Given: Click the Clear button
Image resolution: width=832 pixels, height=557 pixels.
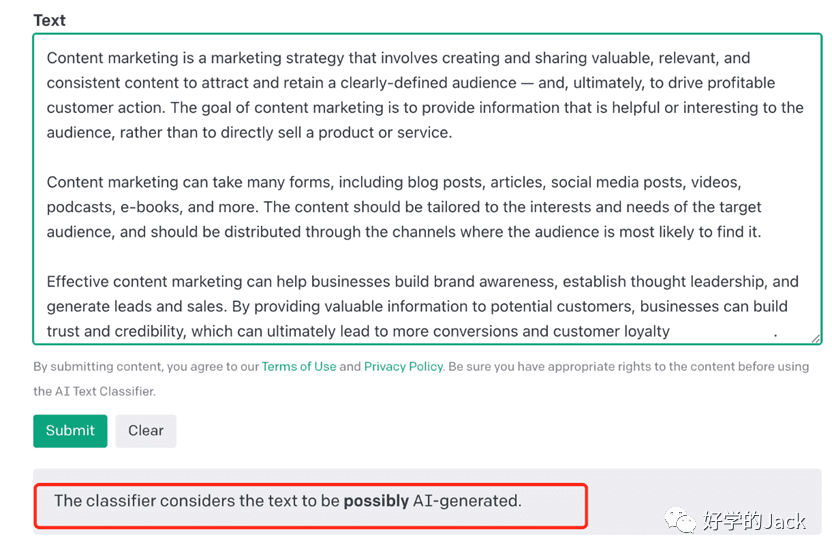Looking at the screenshot, I should click(x=146, y=431).
